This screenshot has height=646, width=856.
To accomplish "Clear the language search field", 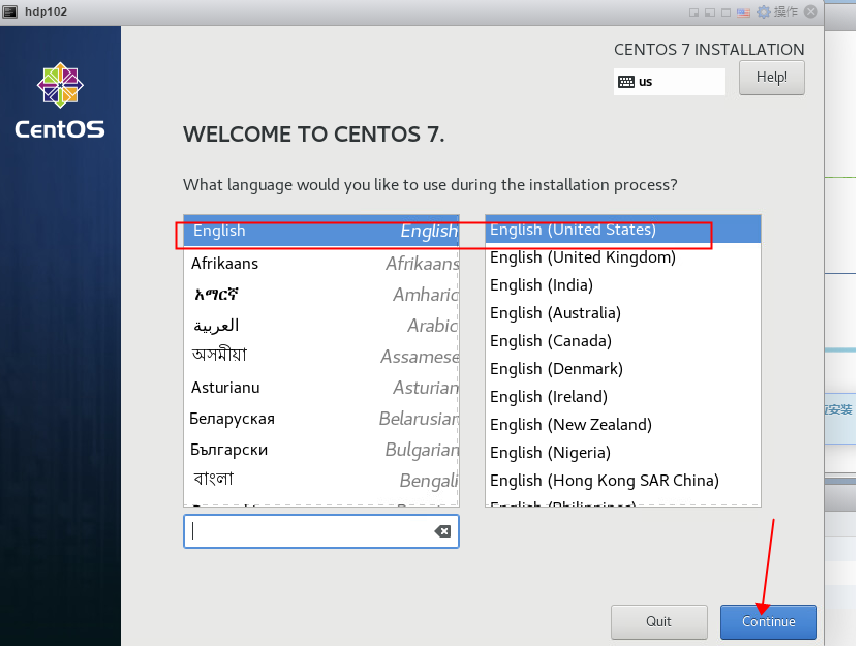I will tap(443, 531).
